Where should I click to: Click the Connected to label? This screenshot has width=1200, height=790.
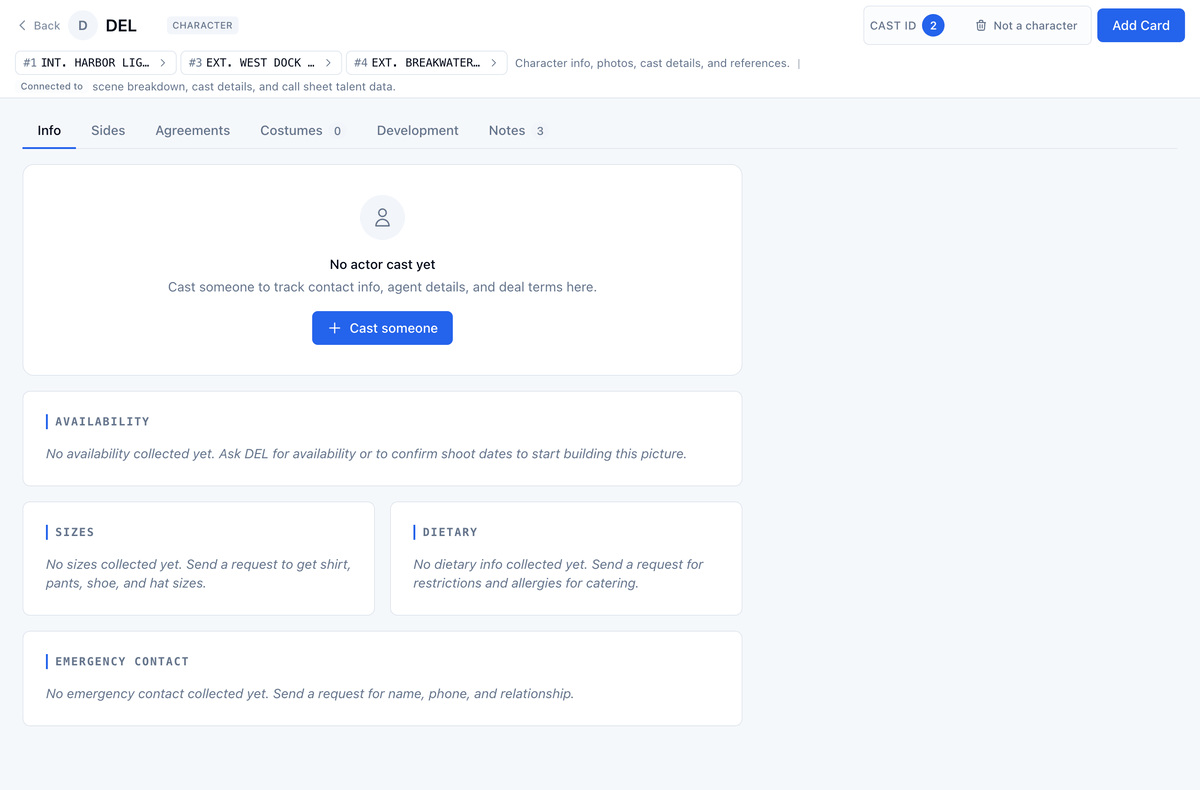52,87
